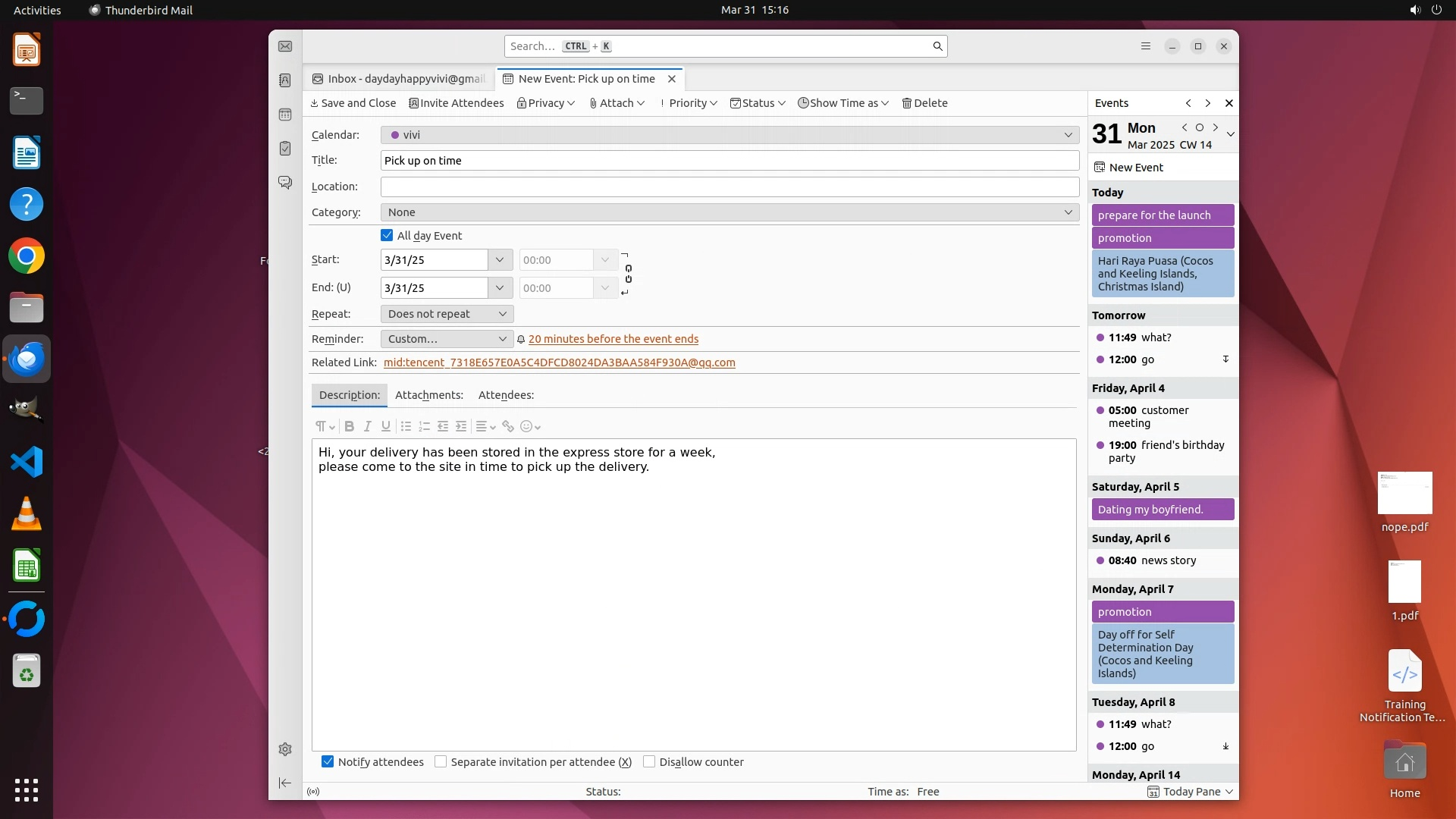The height and width of the screenshot is (819, 1456).
Task: Open the Does not repeat dropdown
Action: click(x=447, y=314)
